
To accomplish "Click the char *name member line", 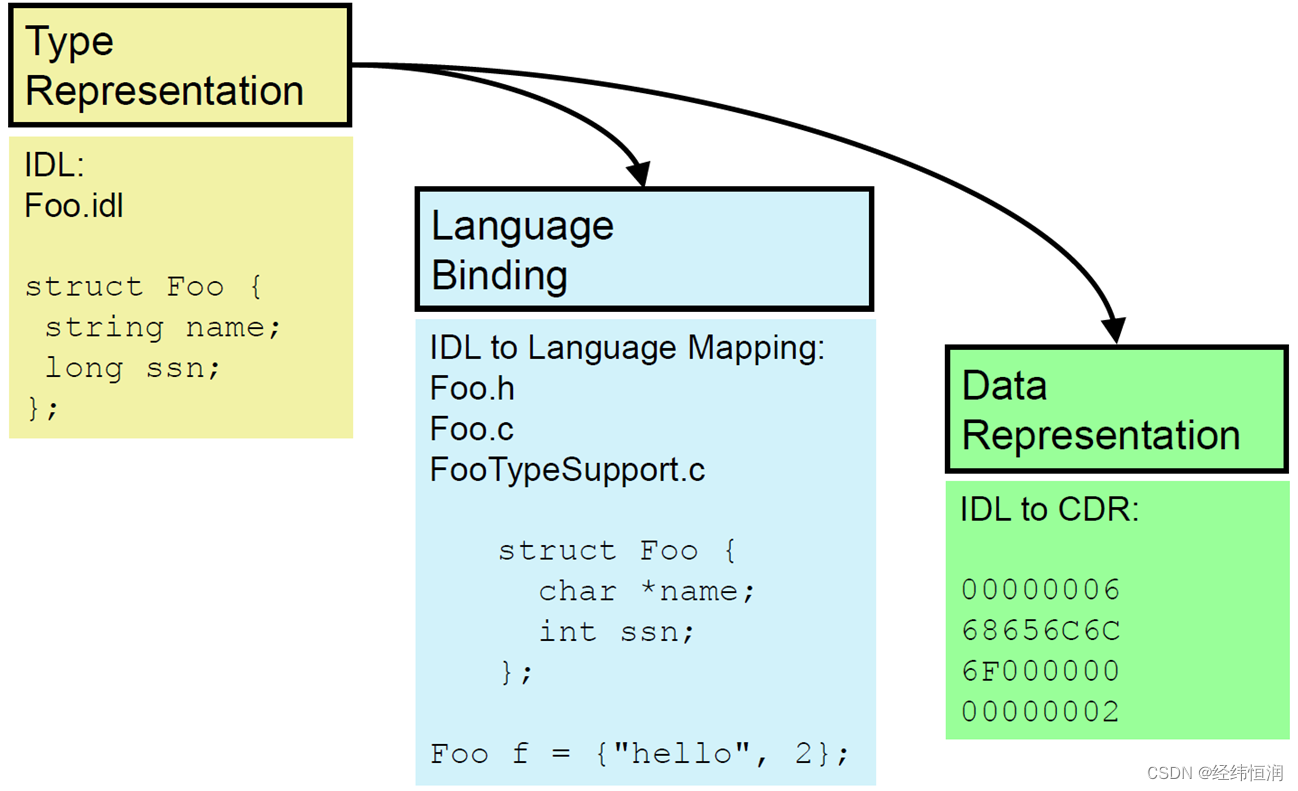I will coord(645,591).
